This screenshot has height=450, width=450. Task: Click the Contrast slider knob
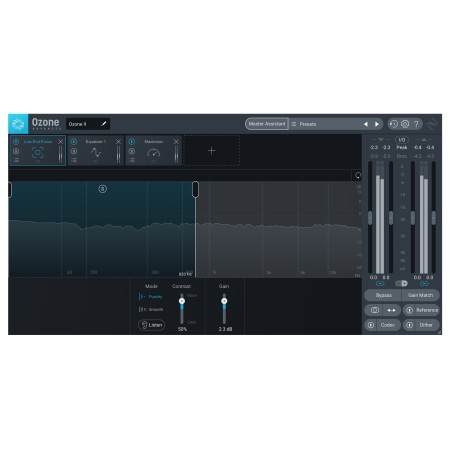pos(182,301)
